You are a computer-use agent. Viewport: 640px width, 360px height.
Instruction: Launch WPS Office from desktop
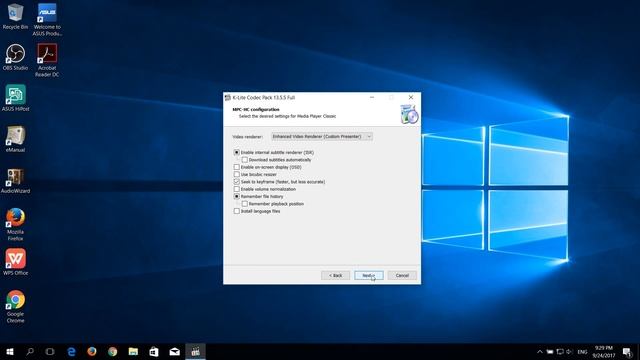click(15, 262)
